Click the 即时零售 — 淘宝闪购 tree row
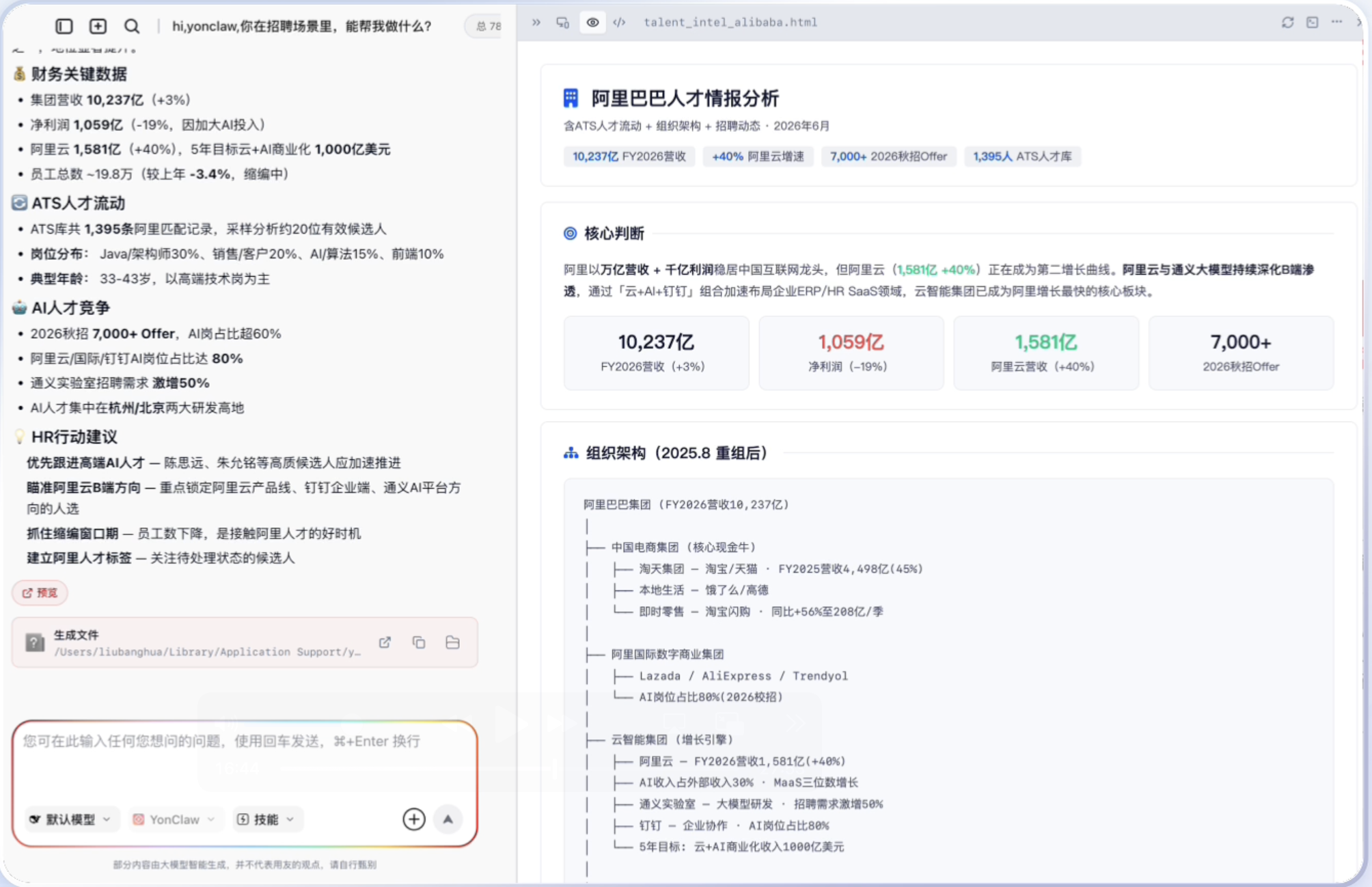 (760, 612)
